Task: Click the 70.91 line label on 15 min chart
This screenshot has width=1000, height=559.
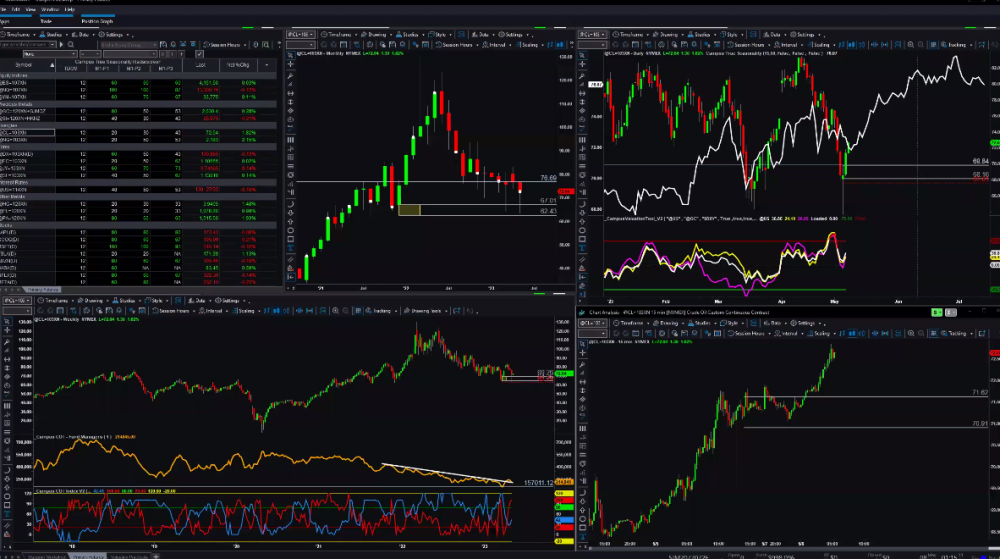Action: [980, 423]
